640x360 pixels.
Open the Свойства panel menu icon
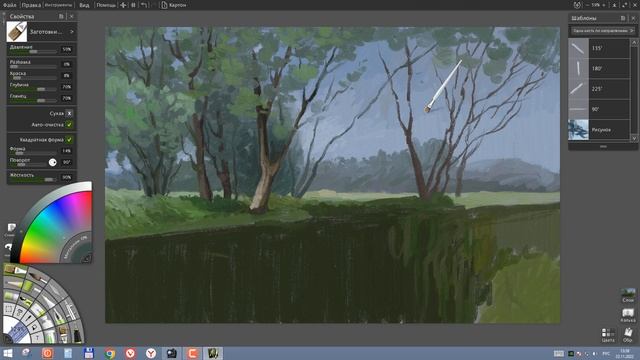click(61, 16)
